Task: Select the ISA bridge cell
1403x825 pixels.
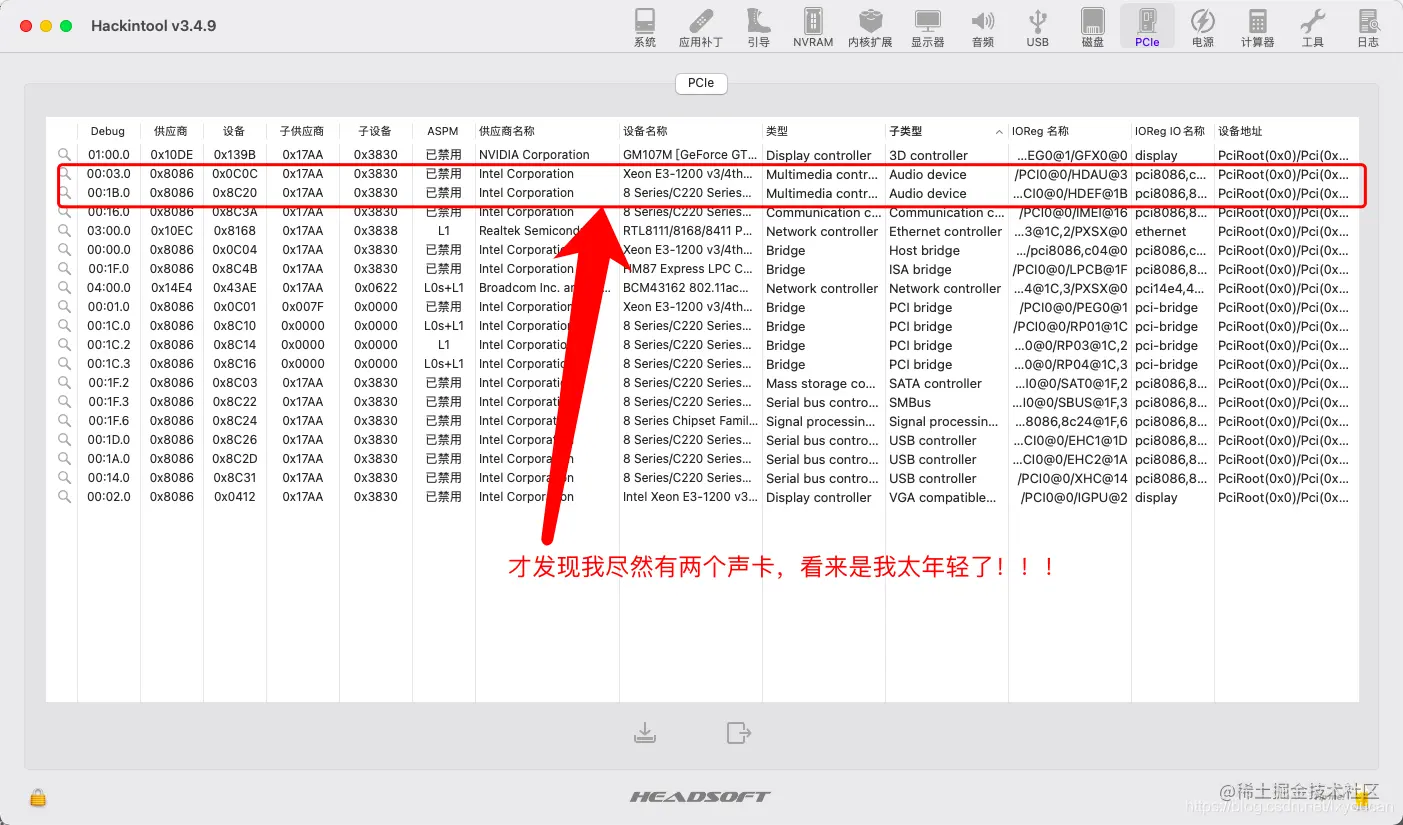Action: 920,269
